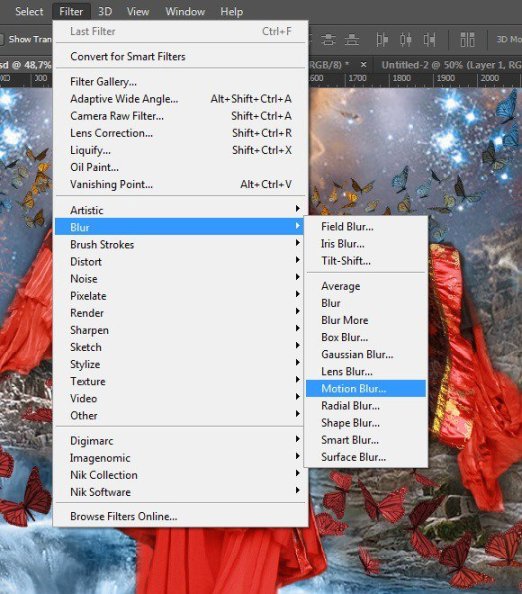Select Lens Correction filter
This screenshot has width=522, height=594.
[180, 133]
